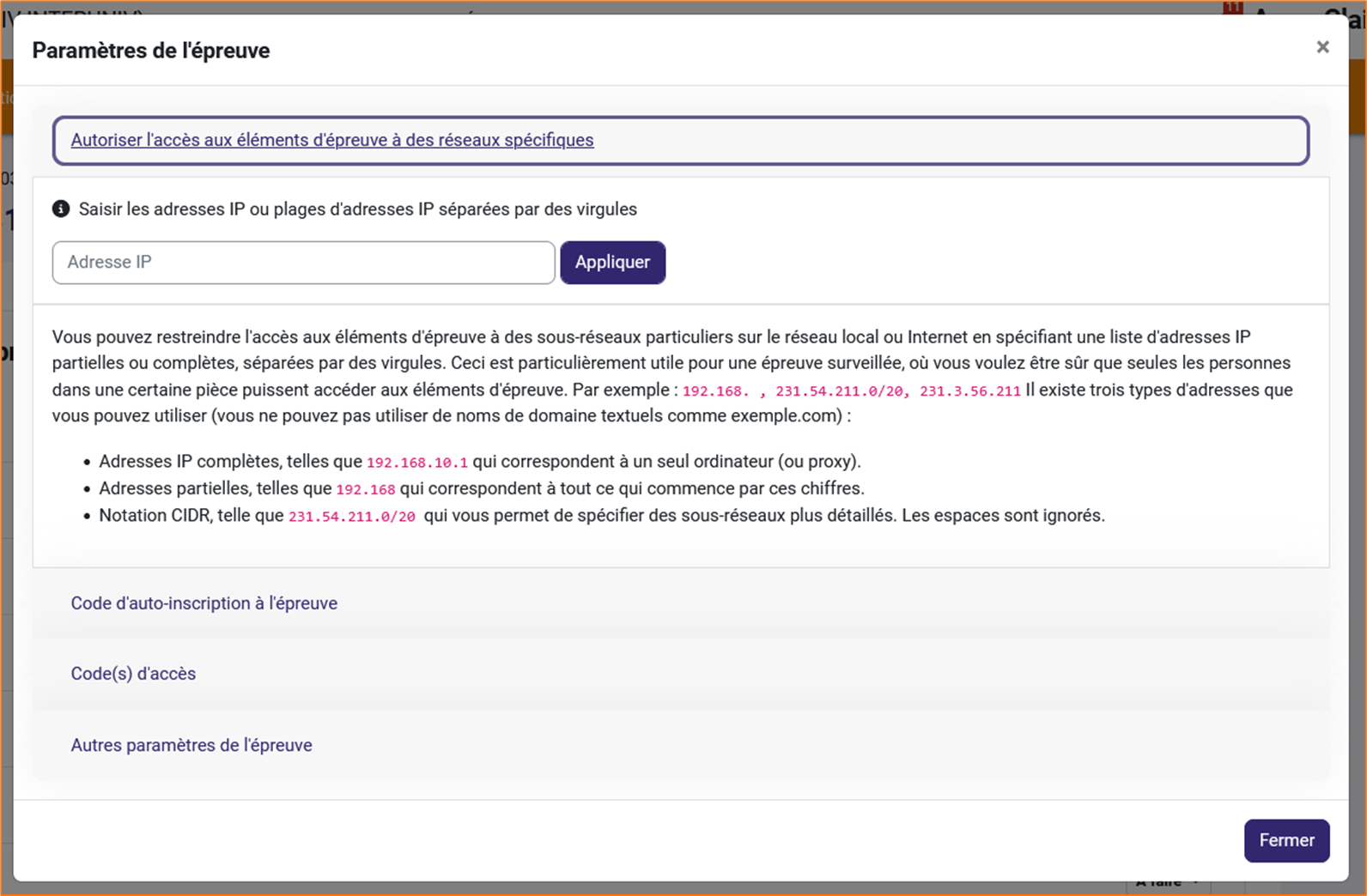Click the info icon beside the IP instructions
Image resolution: width=1367 pixels, height=896 pixels.
click(x=61, y=209)
